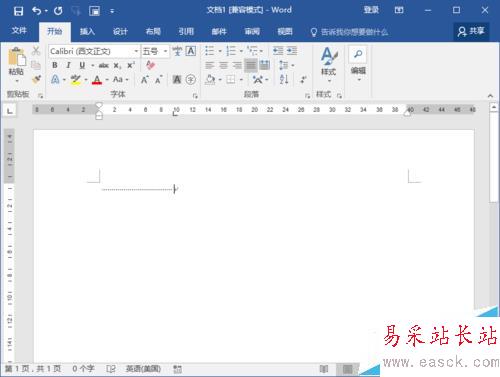Undo the last action

tap(37, 11)
